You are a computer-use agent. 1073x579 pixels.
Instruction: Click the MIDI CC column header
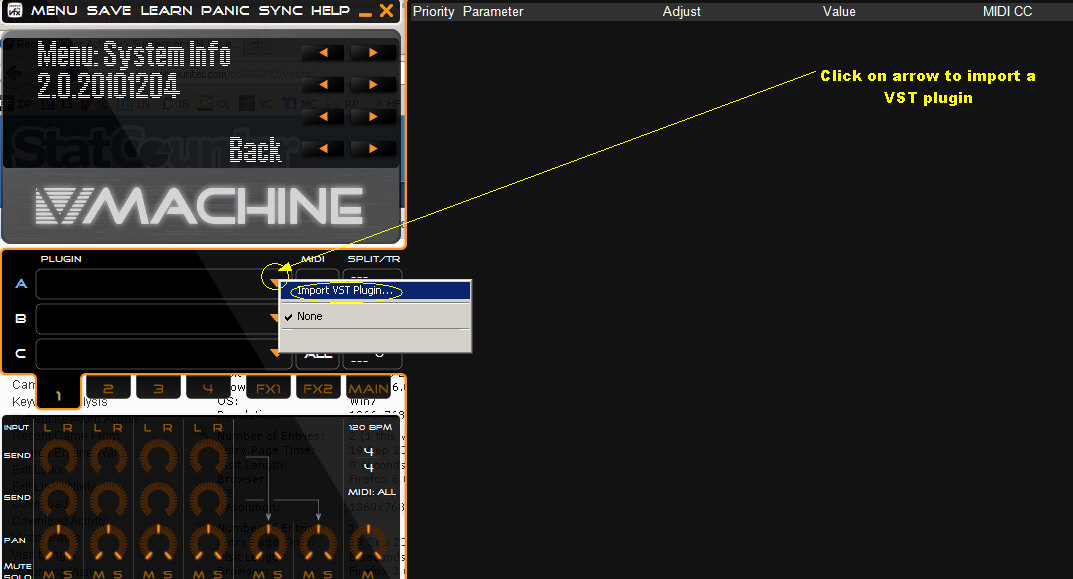pyautogui.click(x=1007, y=12)
